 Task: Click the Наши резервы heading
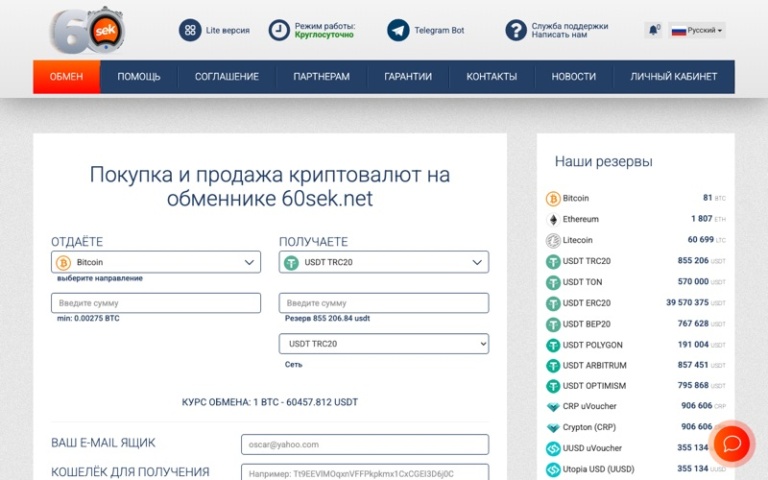[603, 162]
